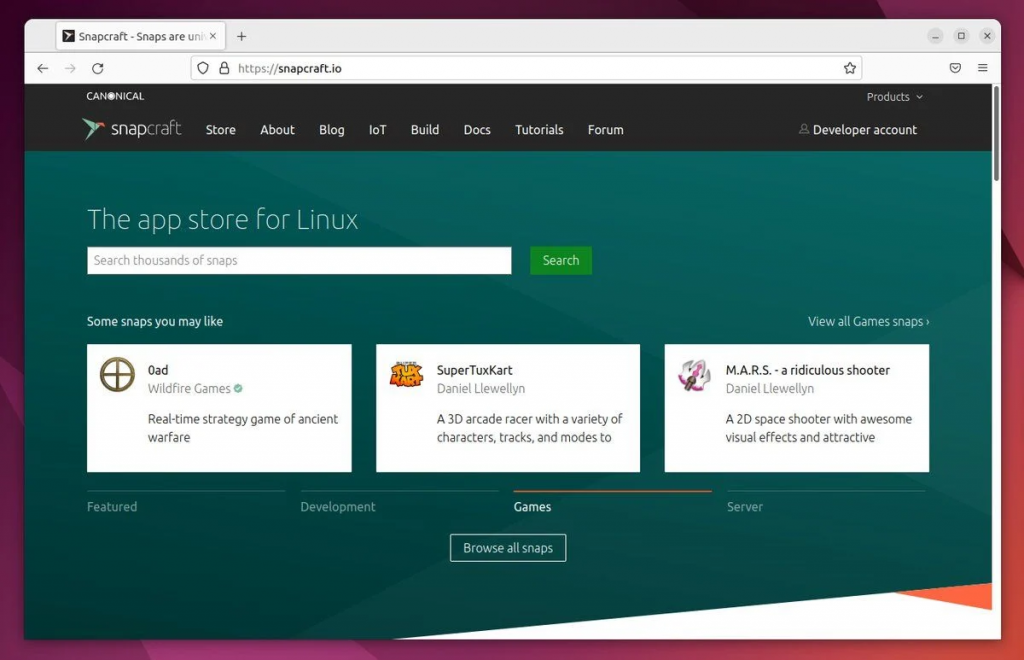Maximize the browser window
The width and height of the screenshot is (1024, 660).
pyautogui.click(x=961, y=37)
